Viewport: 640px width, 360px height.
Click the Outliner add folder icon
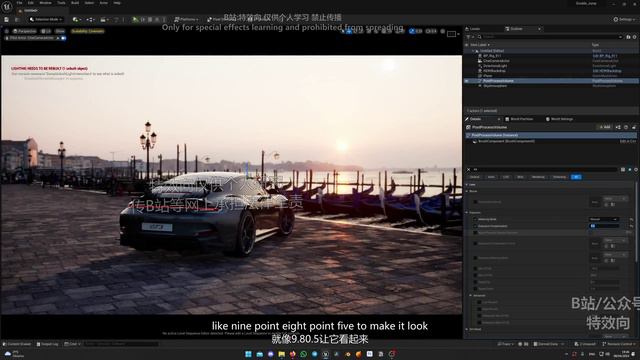(x=628, y=37)
